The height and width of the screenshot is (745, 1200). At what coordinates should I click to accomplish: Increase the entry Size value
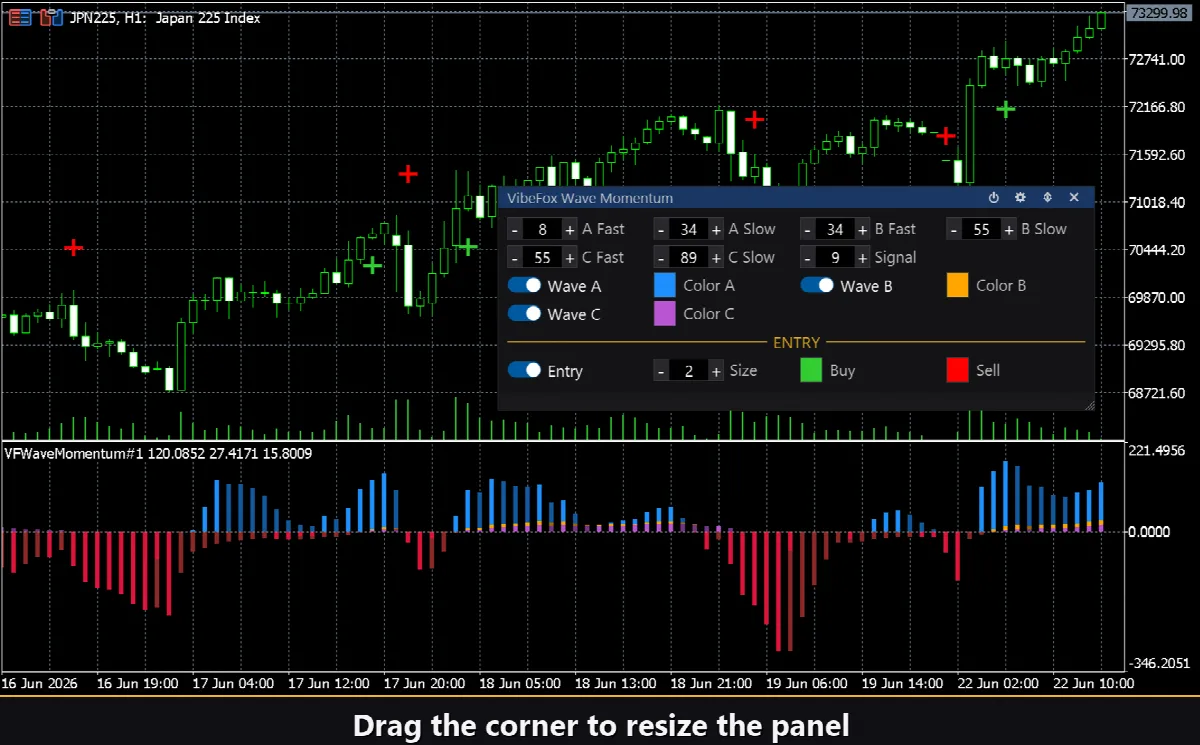(x=716, y=371)
